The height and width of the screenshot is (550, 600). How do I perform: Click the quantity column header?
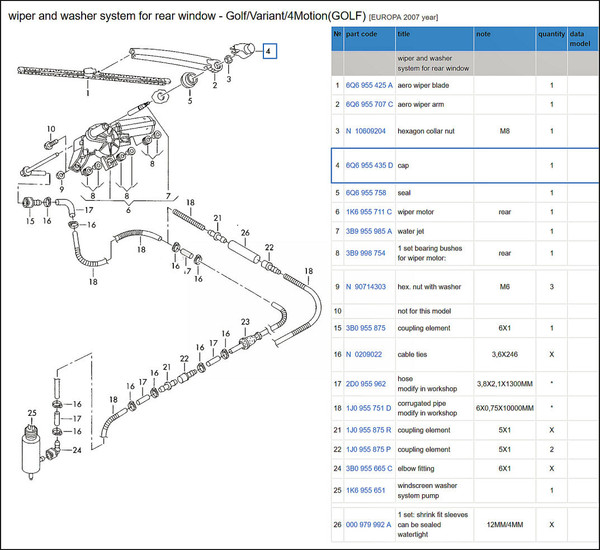pyautogui.click(x=551, y=34)
